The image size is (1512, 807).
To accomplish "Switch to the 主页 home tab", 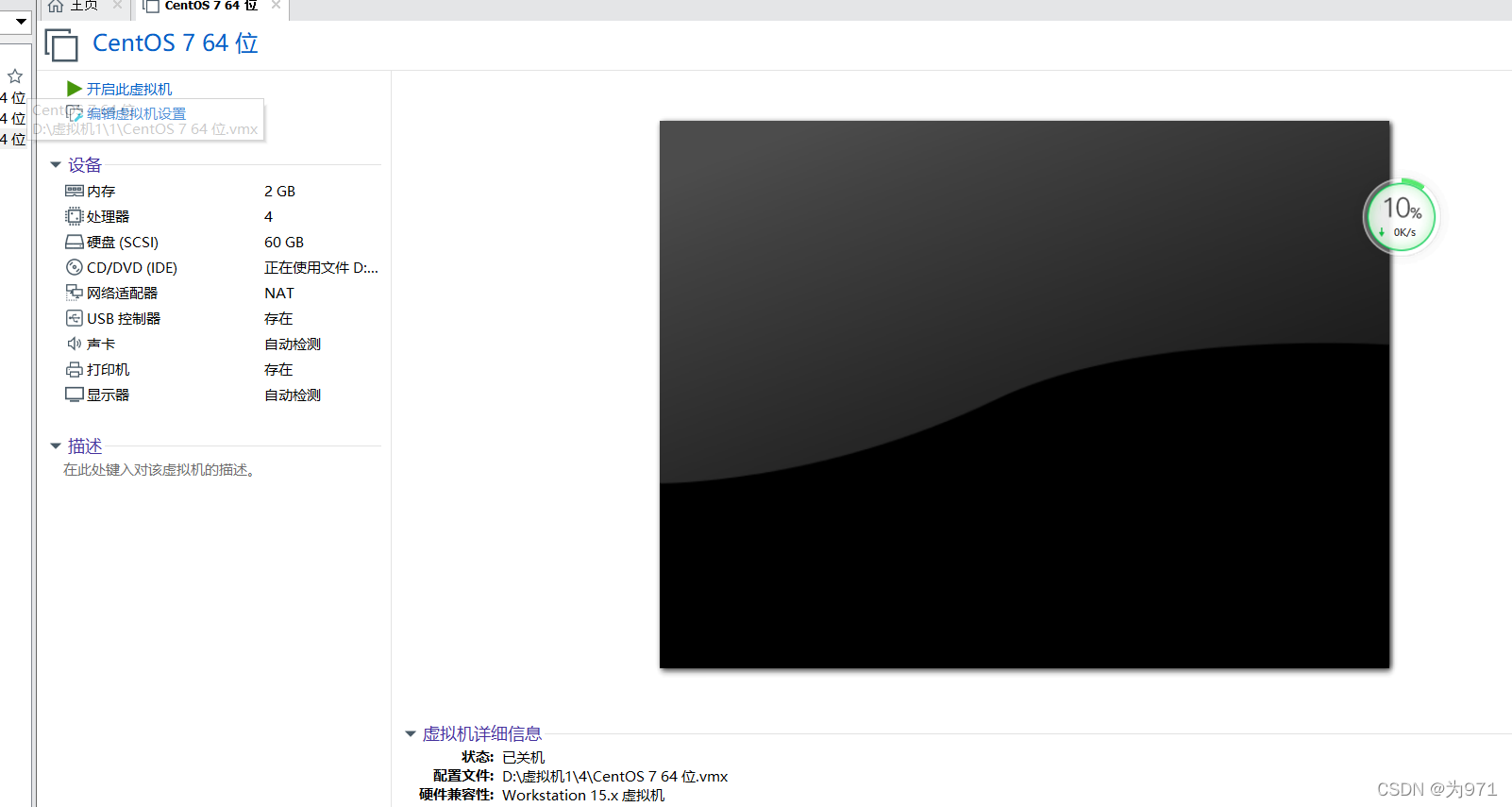I will coord(84,7).
